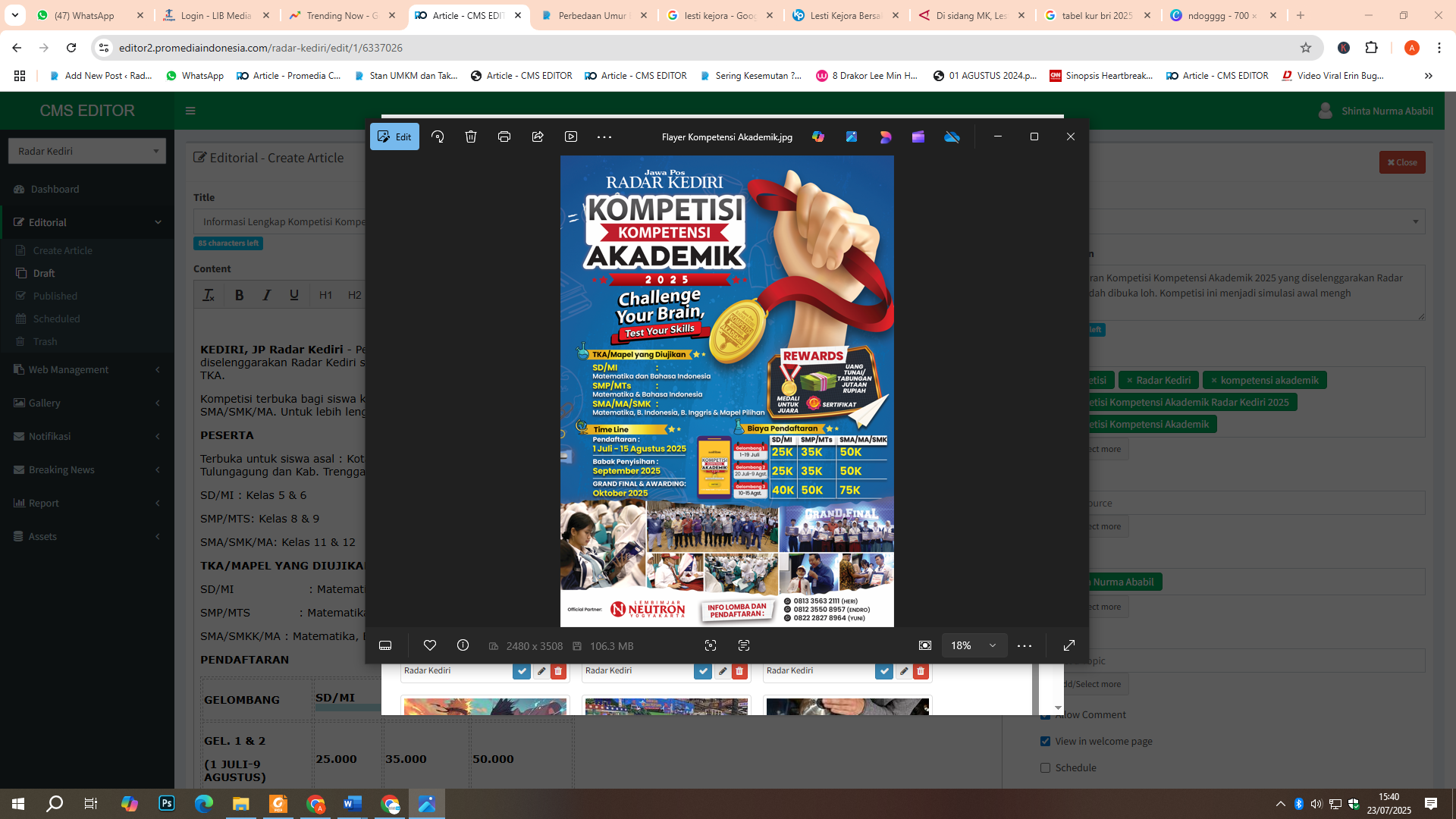1456x819 pixels.
Task: Toggle underline in the content editor
Action: click(293, 295)
